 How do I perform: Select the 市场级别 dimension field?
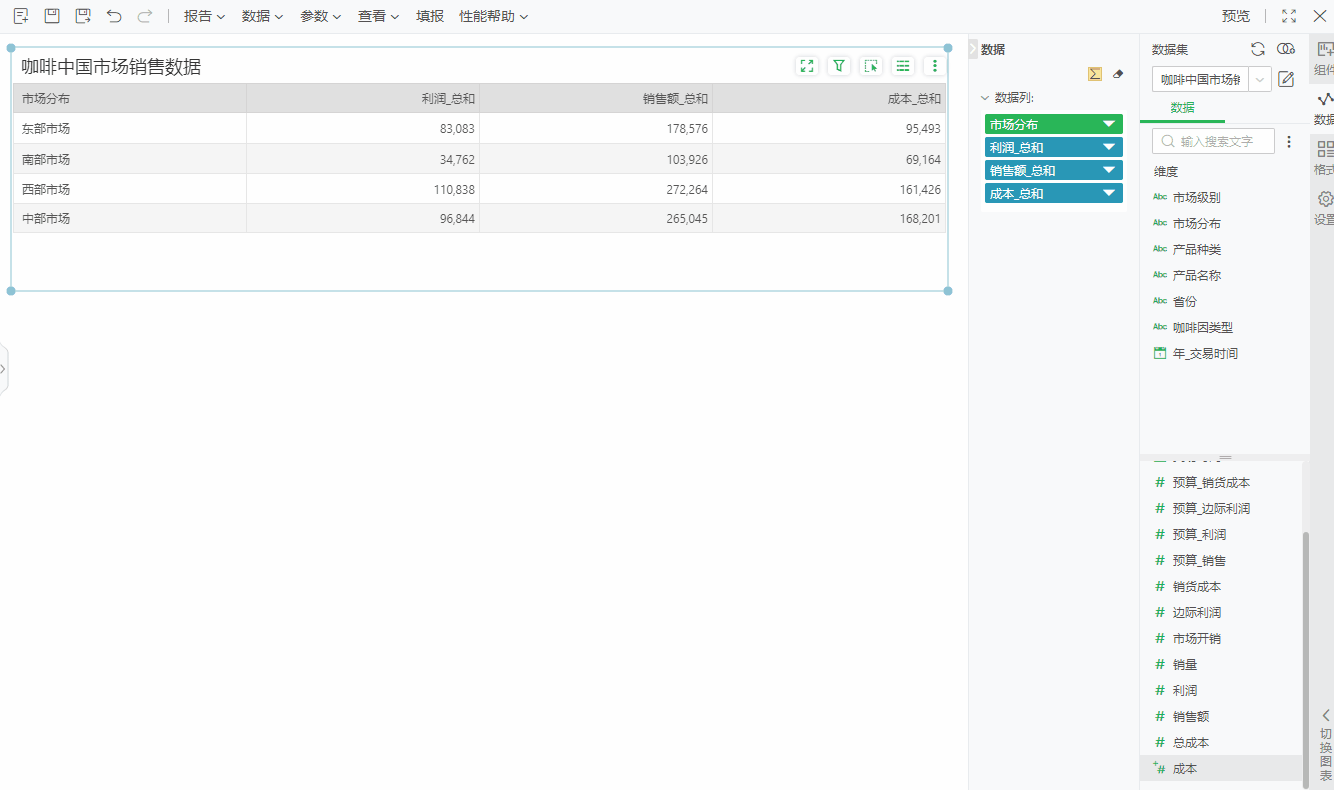1196,197
